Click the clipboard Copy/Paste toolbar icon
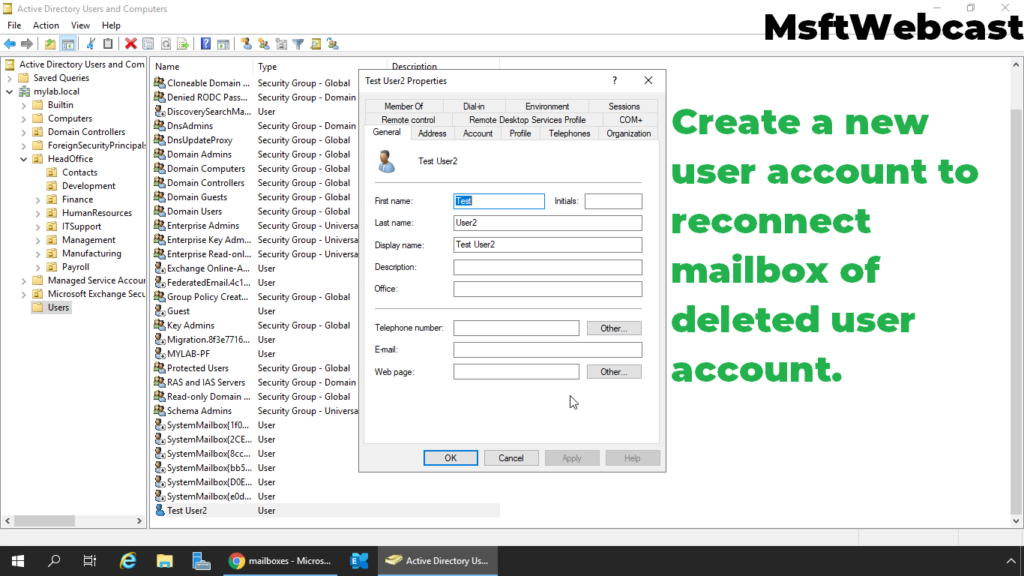Screen dimensions: 1024x576 point(108,44)
